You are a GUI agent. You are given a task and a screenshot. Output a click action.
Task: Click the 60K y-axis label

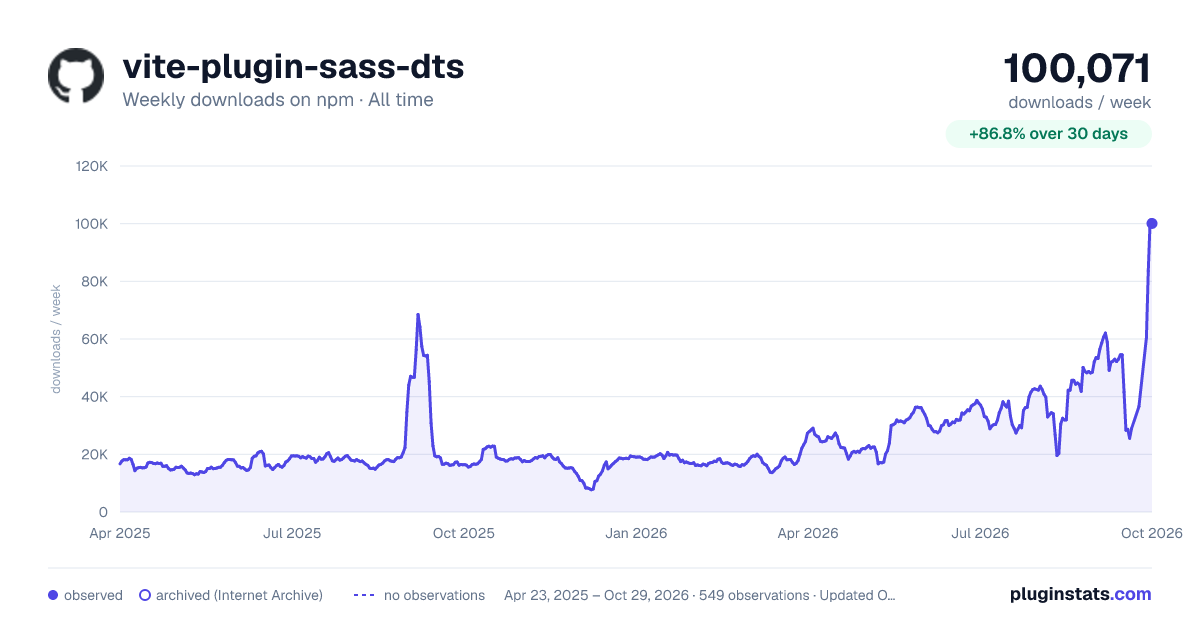coord(95,339)
